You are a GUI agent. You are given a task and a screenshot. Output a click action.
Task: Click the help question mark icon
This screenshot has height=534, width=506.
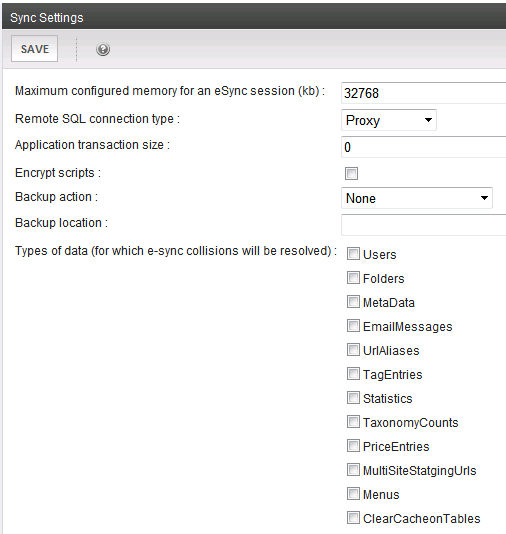[103, 49]
